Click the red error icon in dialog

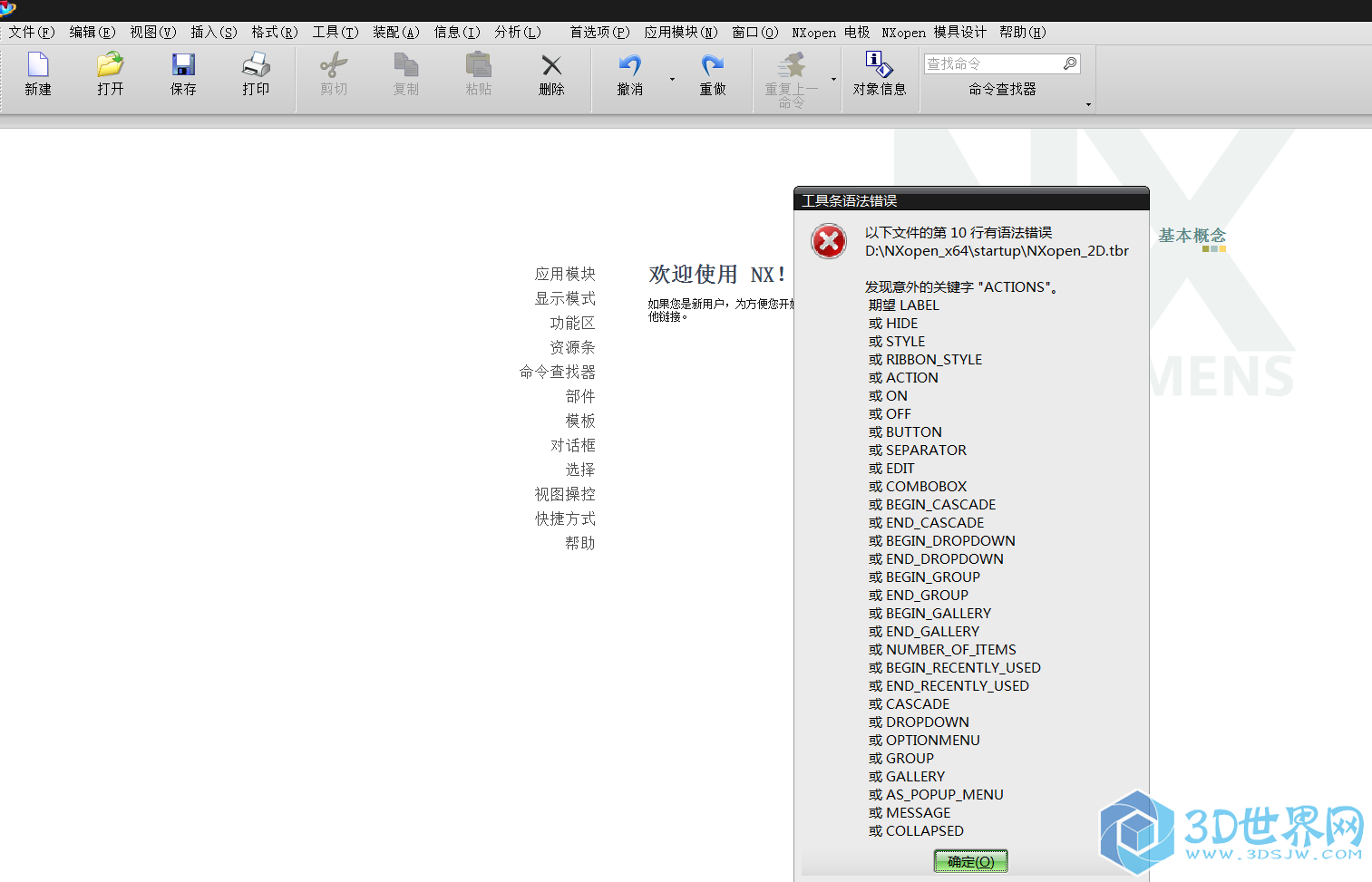[x=829, y=241]
